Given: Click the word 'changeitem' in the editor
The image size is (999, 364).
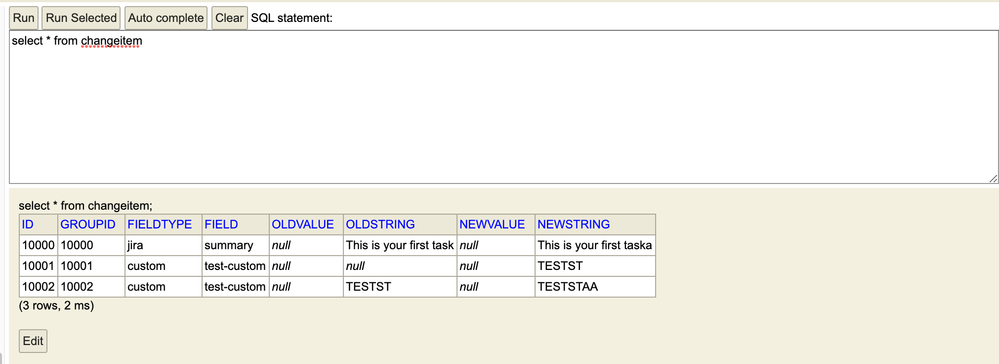Looking at the screenshot, I should pos(112,41).
